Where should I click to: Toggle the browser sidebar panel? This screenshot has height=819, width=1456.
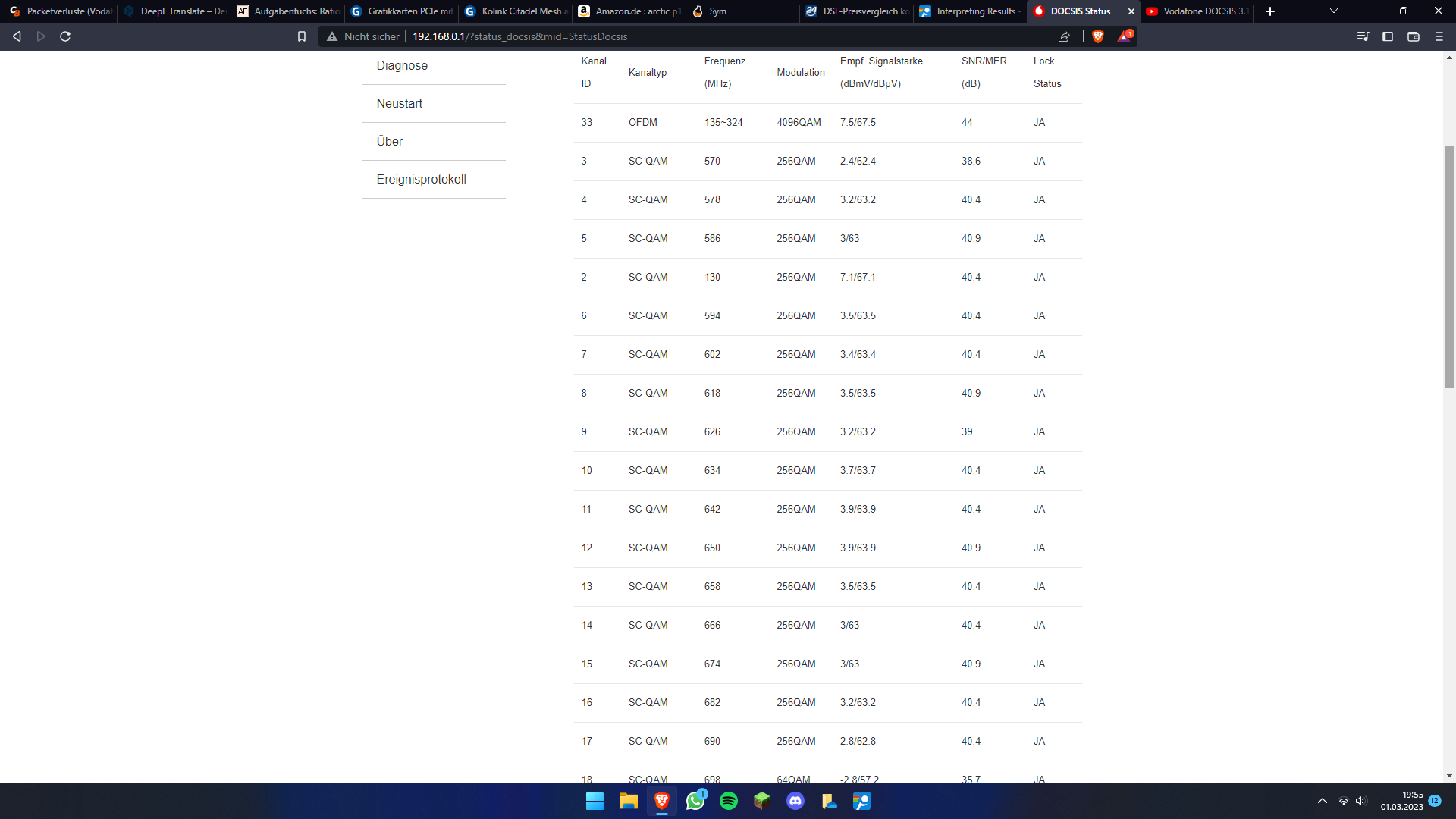click(1389, 36)
